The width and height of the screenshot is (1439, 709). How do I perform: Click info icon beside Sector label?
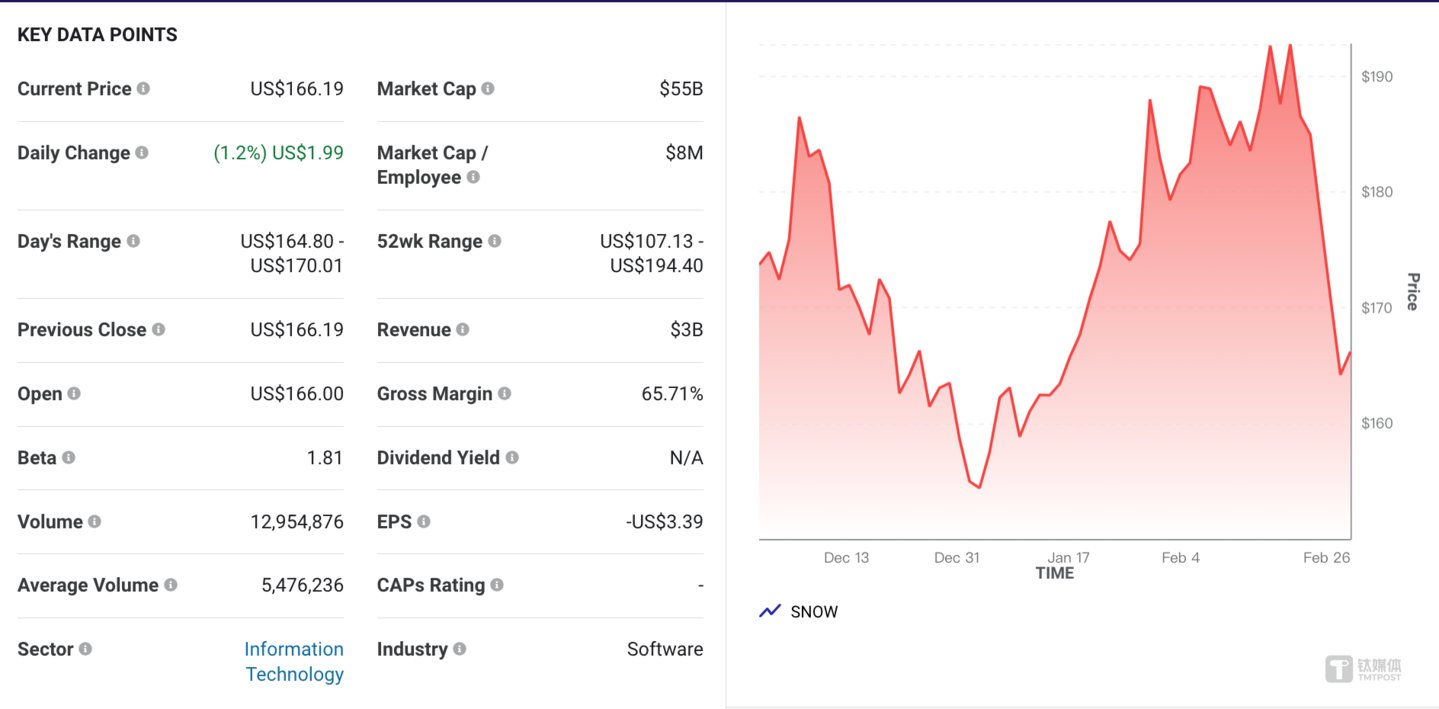point(85,649)
